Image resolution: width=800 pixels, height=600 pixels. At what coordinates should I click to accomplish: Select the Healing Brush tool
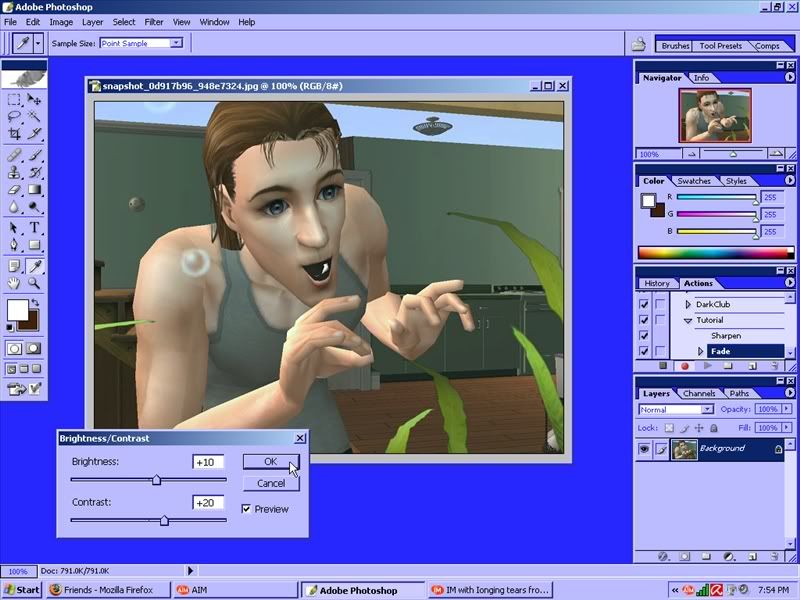click(14, 155)
